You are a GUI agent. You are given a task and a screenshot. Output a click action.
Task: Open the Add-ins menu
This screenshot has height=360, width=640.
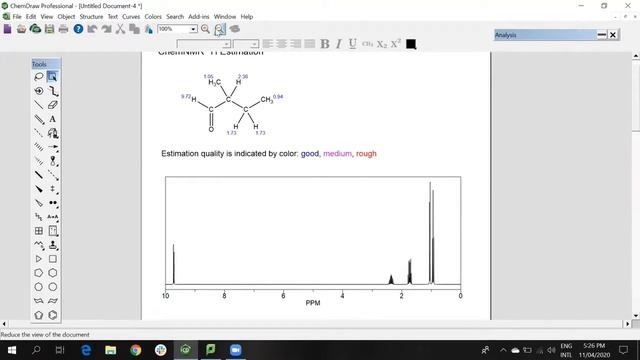tap(199, 17)
